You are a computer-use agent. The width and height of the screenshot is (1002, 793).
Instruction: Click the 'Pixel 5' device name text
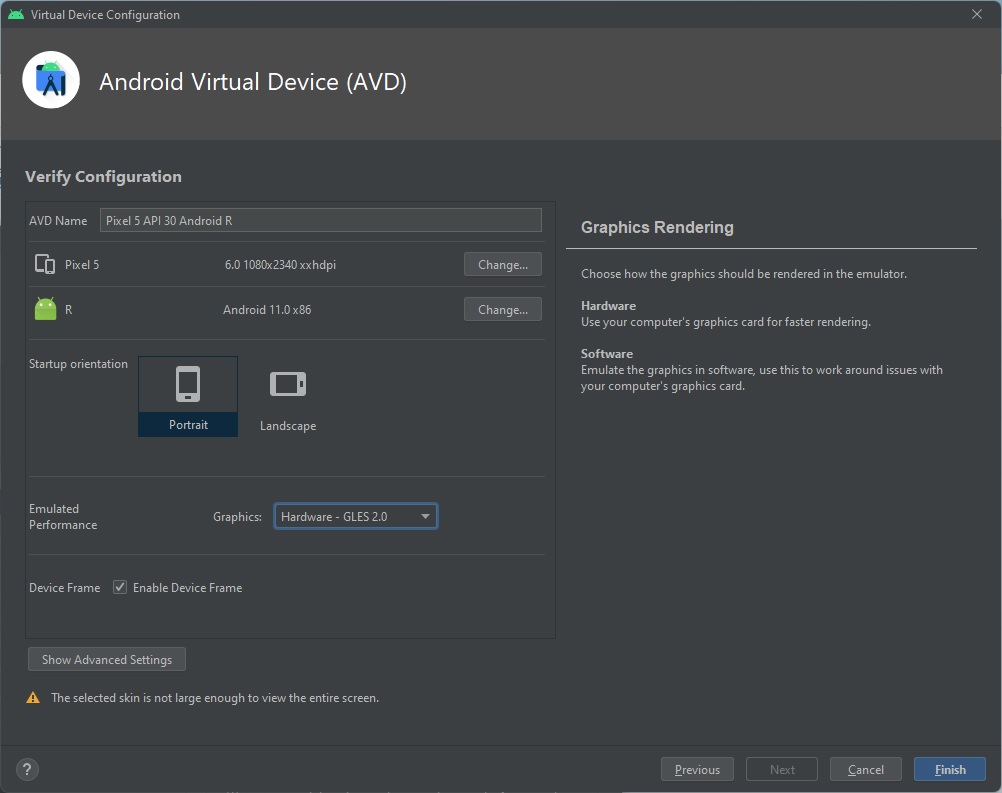(82, 265)
